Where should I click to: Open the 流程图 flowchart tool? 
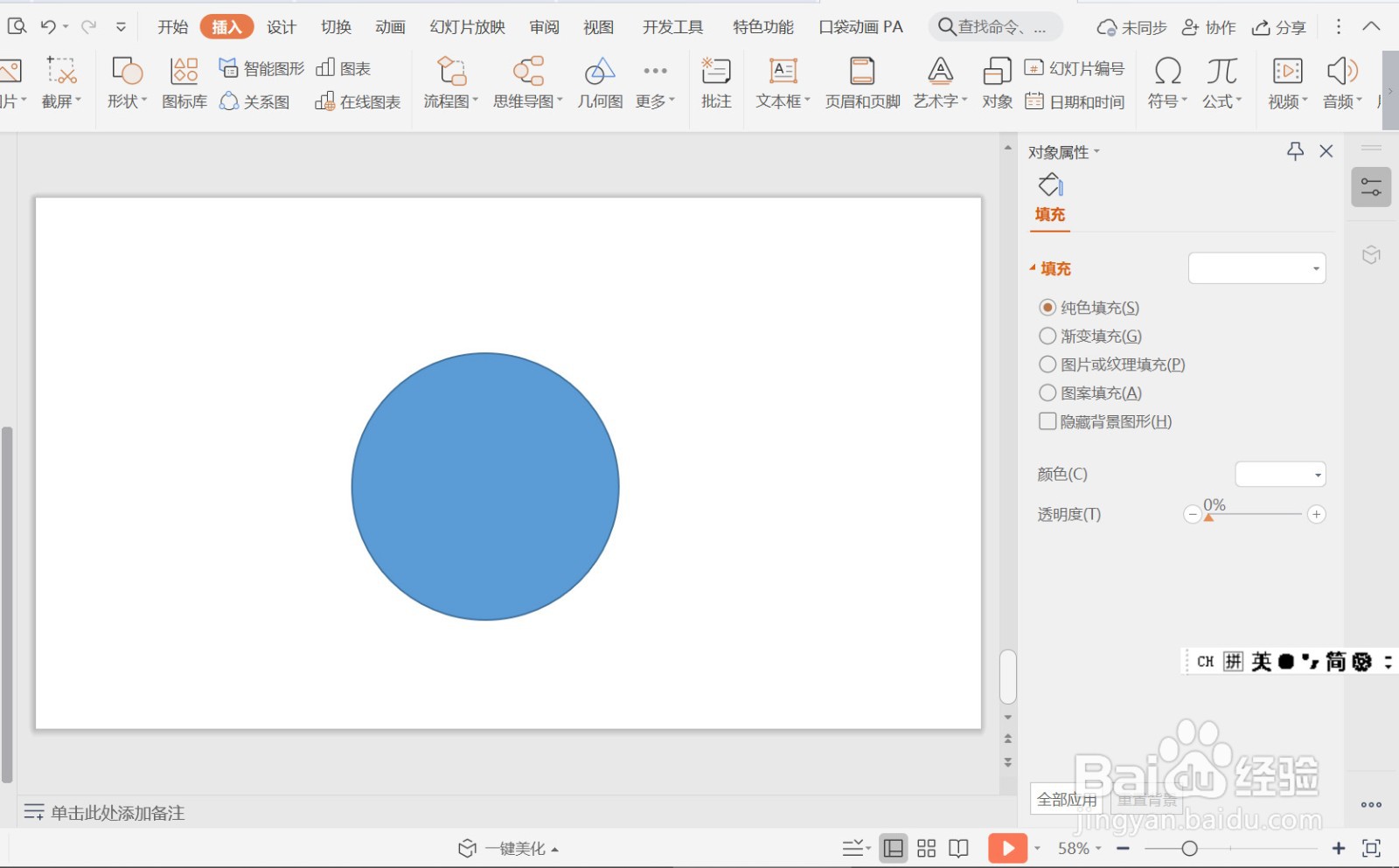[x=451, y=83]
